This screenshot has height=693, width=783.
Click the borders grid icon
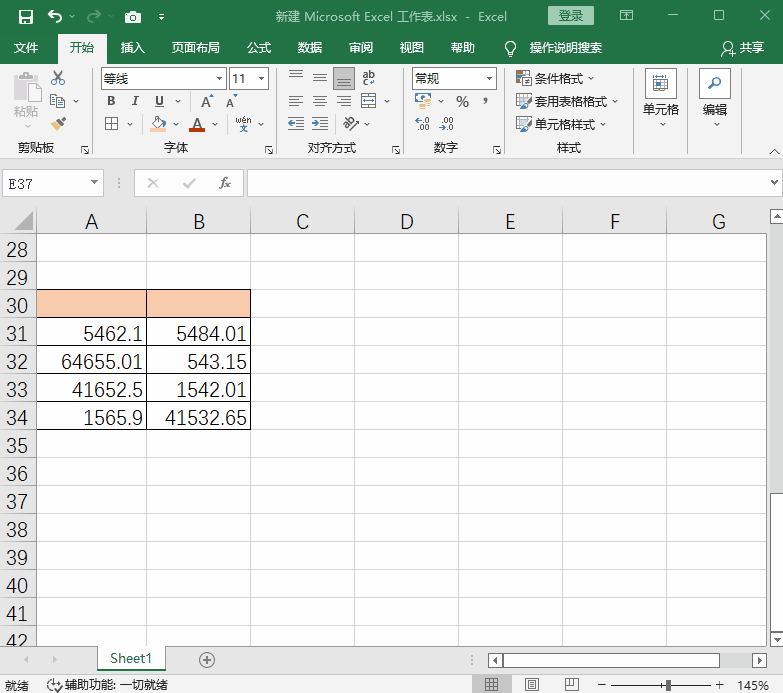pyautogui.click(x=111, y=123)
